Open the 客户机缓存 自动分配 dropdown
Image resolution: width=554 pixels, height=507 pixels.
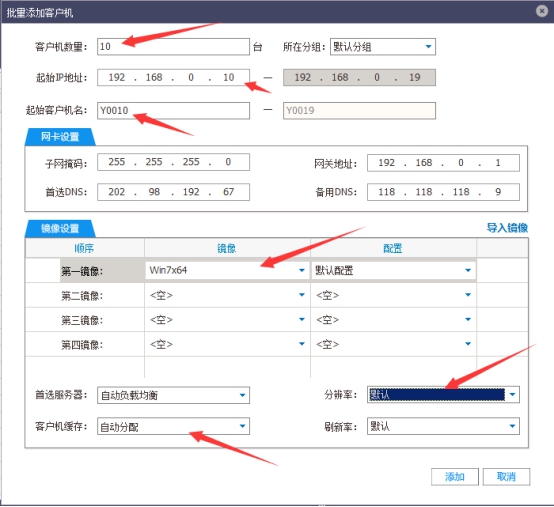tap(173, 426)
